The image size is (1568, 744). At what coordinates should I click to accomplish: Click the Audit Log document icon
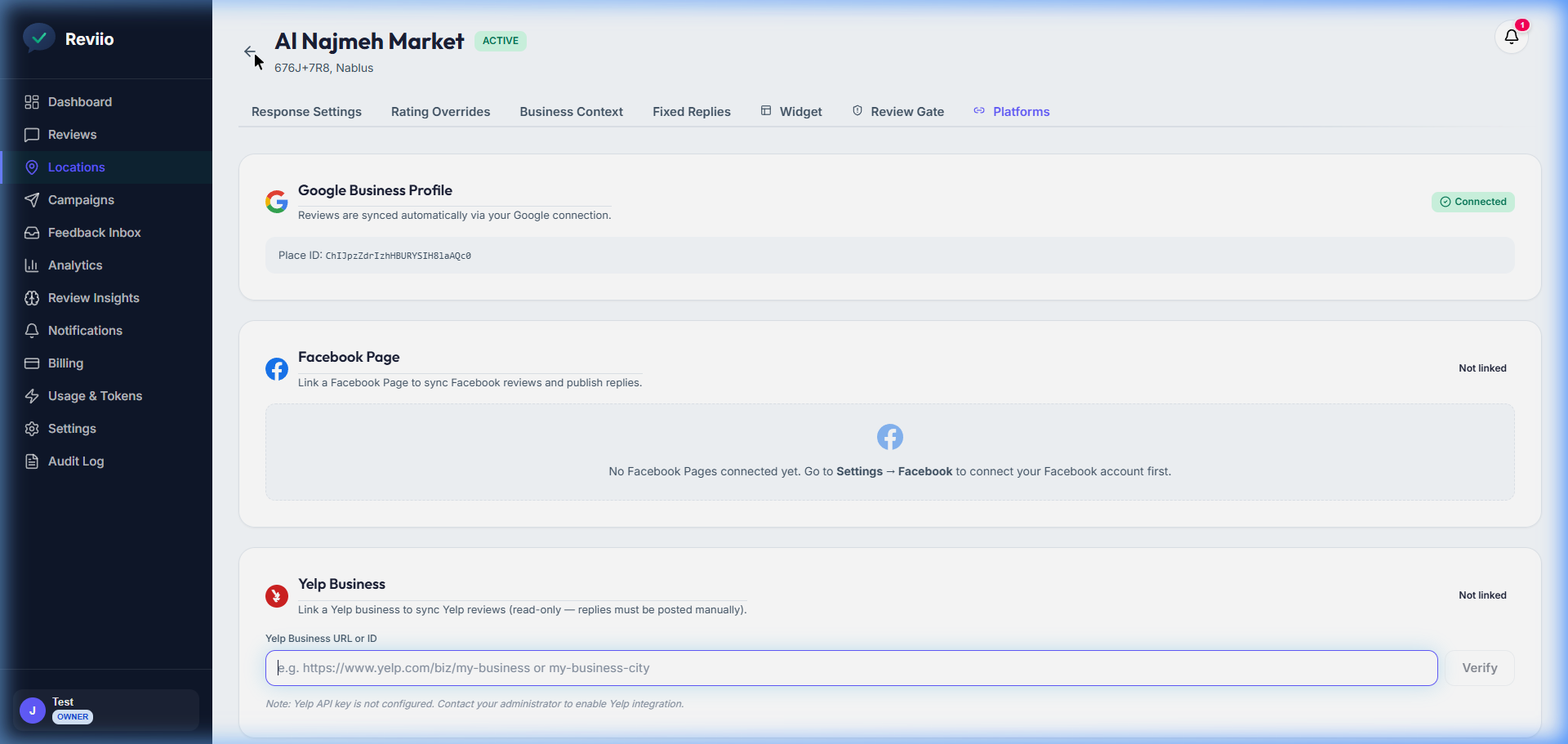point(32,461)
